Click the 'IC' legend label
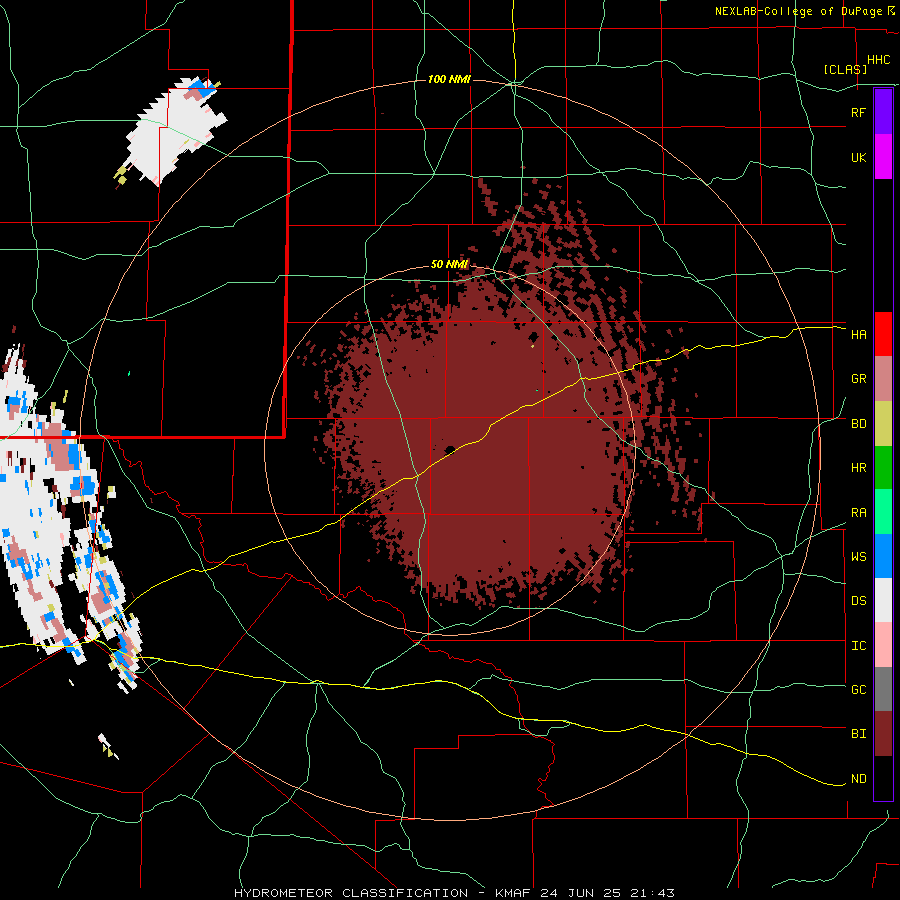Screen dimensions: 900x900 (x=858, y=646)
